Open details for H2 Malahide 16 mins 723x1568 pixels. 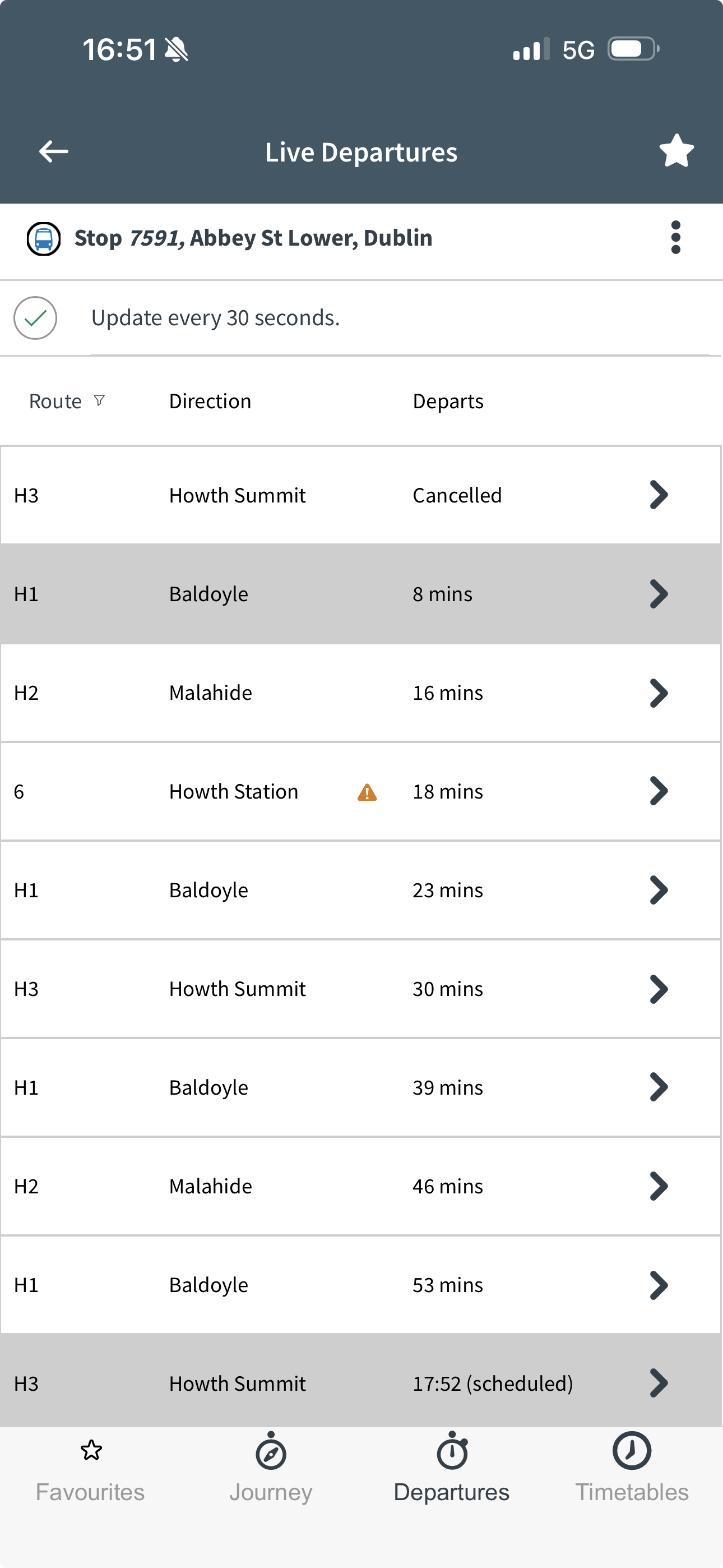[x=659, y=693]
